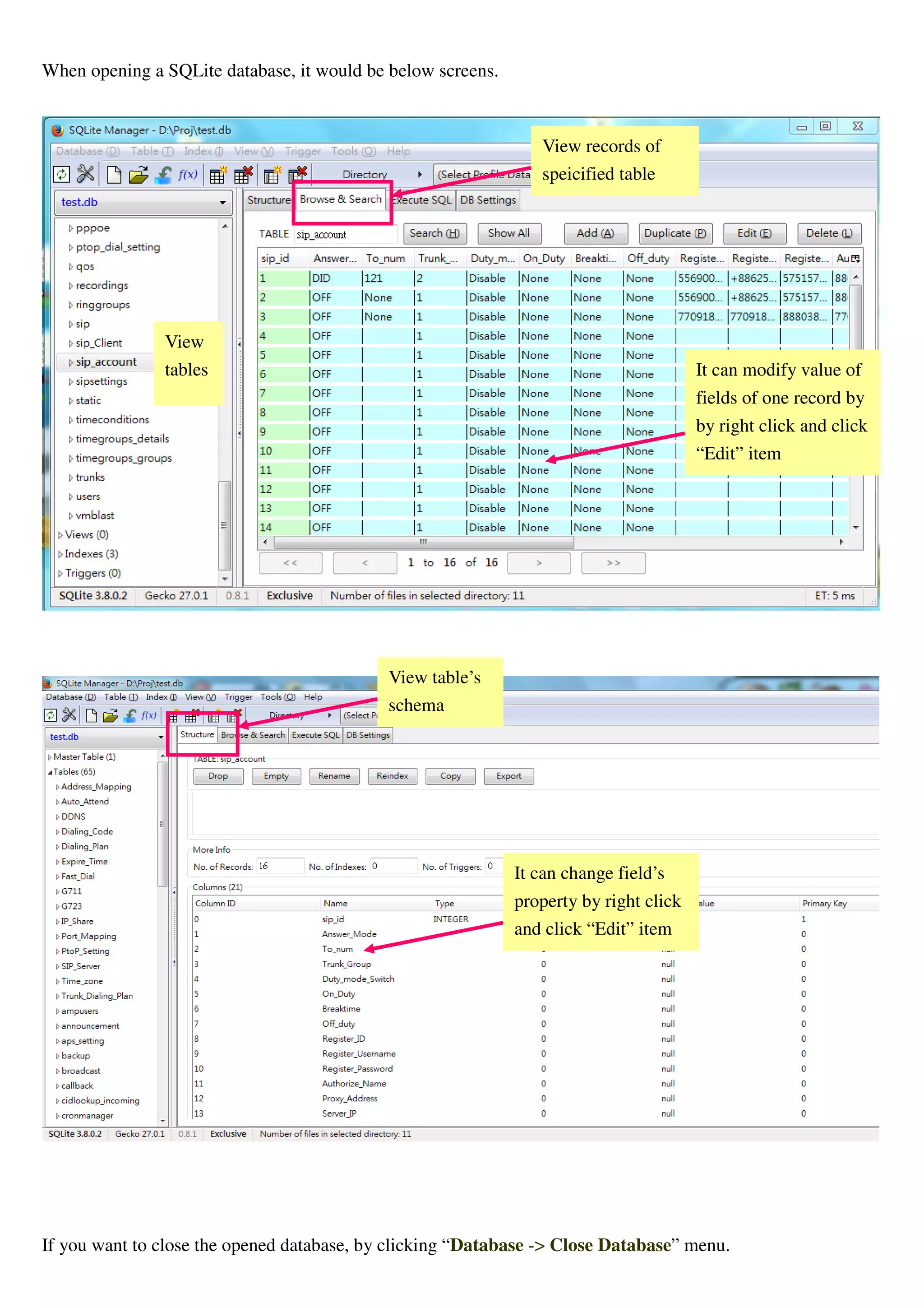Click the sip_id column header in the records table
Viewport: 924px width, 1308px height.
[x=283, y=259]
